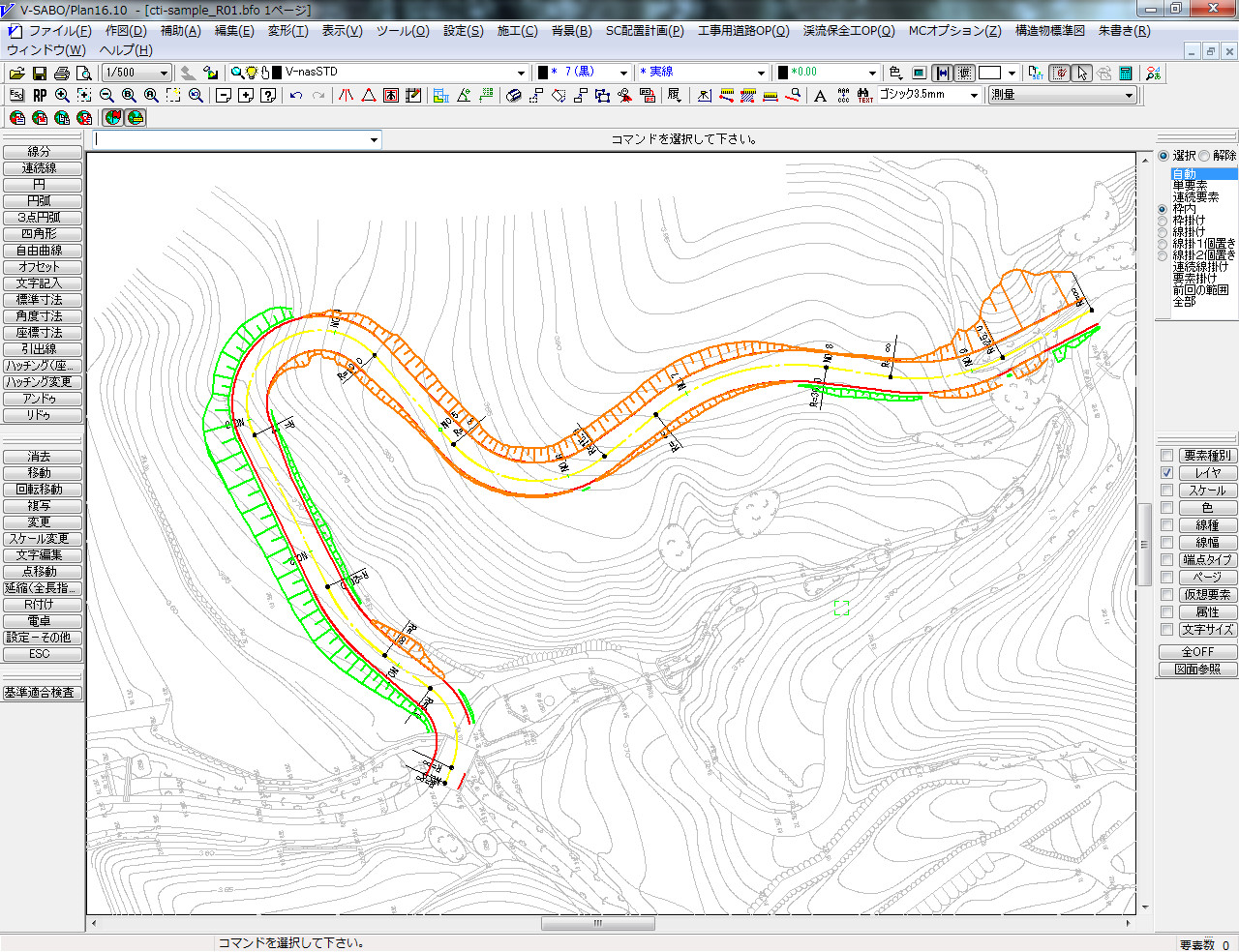The width and height of the screenshot is (1239, 952).
Task: Click the open file folder icon
Action: [16, 73]
